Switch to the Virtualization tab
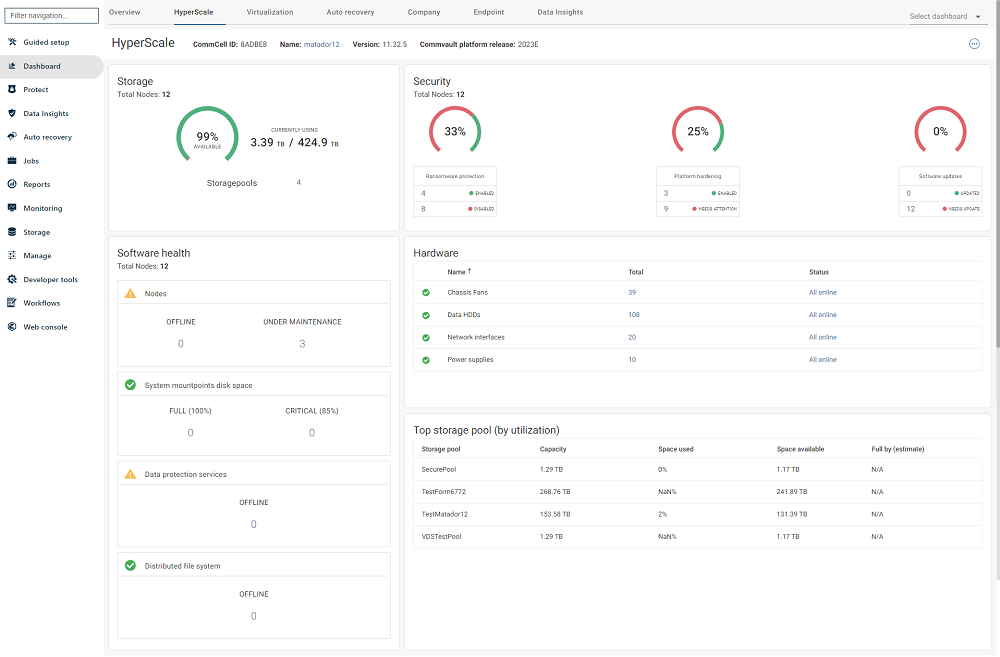Viewport: 1000px width, 657px height. tap(272, 12)
